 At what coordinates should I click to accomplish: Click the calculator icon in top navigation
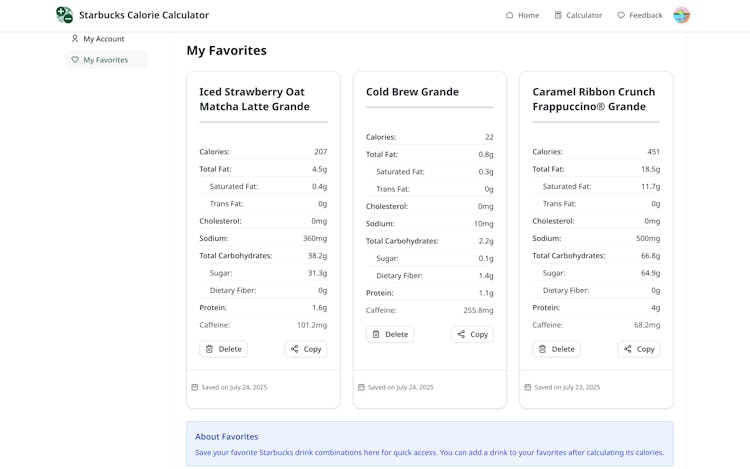pos(558,15)
